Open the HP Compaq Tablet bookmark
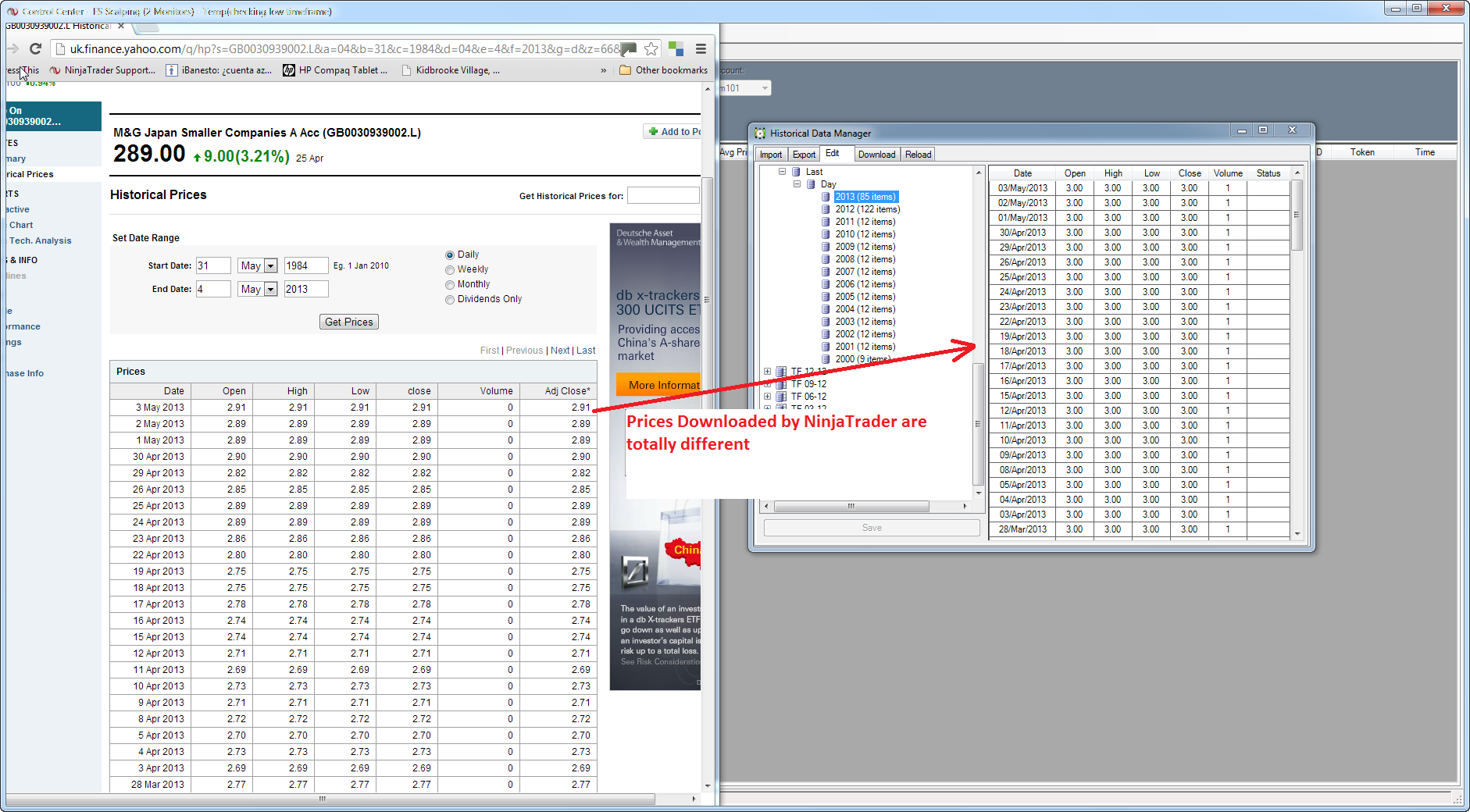 pos(335,70)
